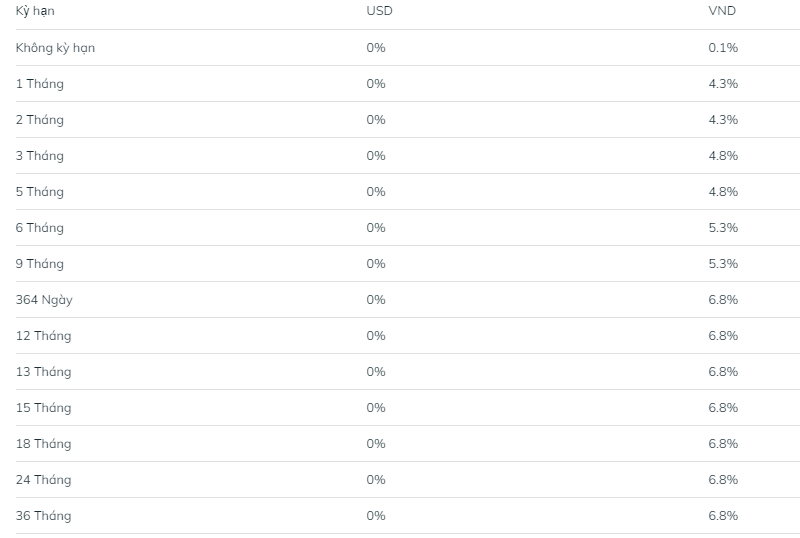Click the 0.1% VND rate for Không kỳ hạn
This screenshot has height=538, width=800.
[x=723, y=47]
